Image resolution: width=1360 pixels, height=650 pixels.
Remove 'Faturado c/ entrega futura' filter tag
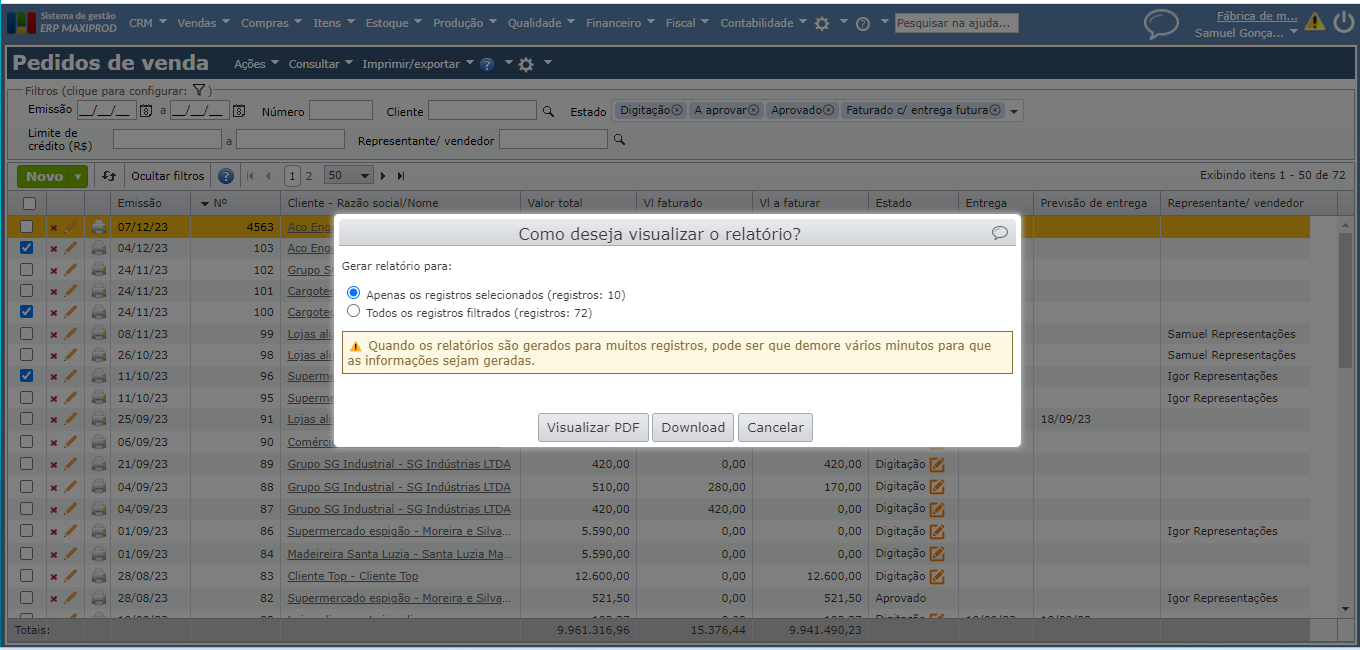pyautogui.click(x=994, y=110)
